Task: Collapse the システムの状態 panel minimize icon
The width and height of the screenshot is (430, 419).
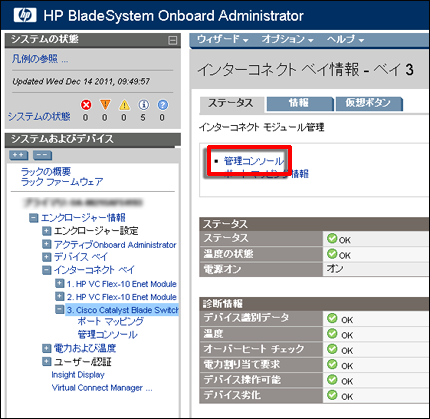Action: point(172,40)
